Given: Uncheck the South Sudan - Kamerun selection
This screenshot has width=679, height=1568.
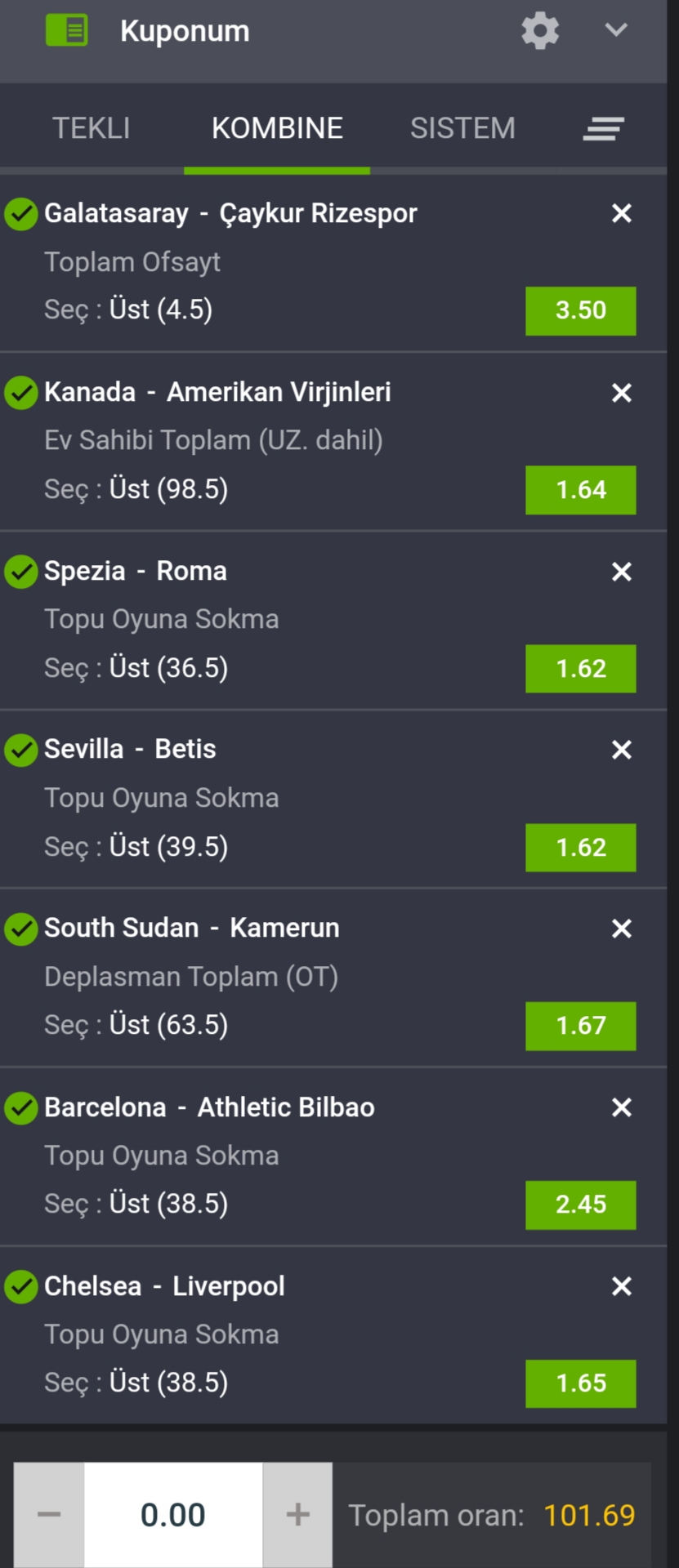Looking at the screenshot, I should point(21,929).
